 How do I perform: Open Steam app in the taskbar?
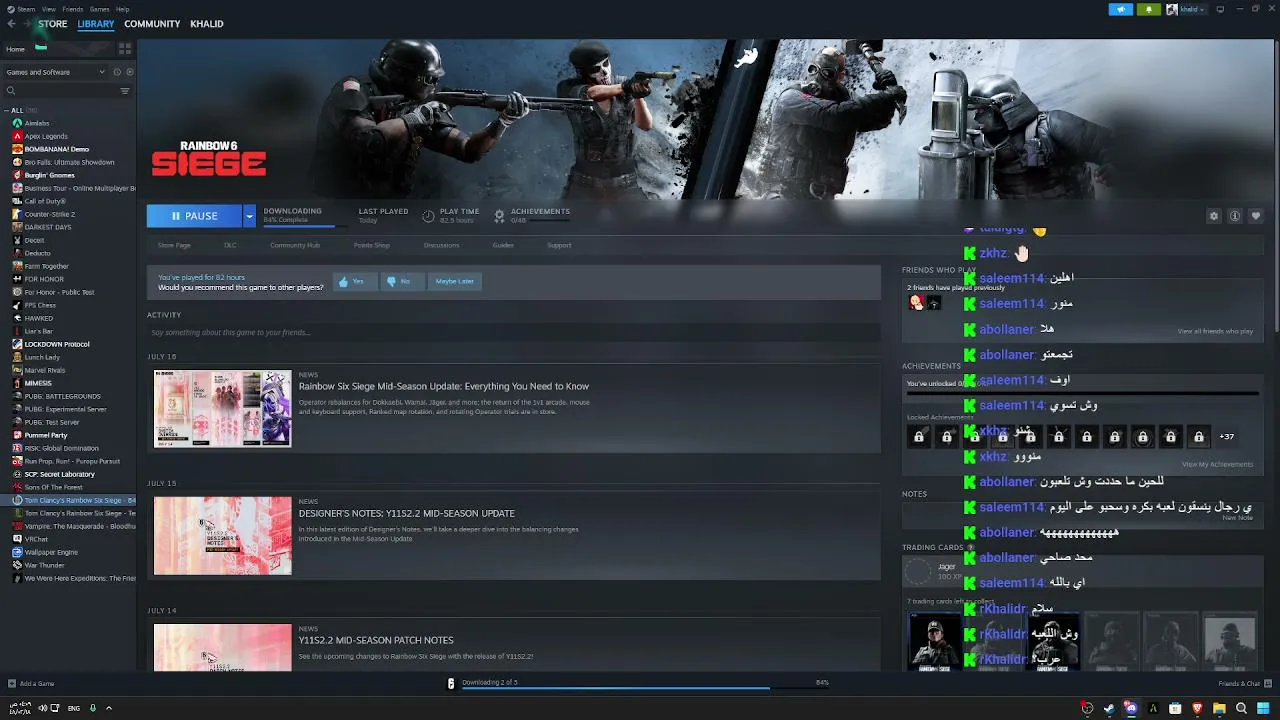[x=1109, y=708]
